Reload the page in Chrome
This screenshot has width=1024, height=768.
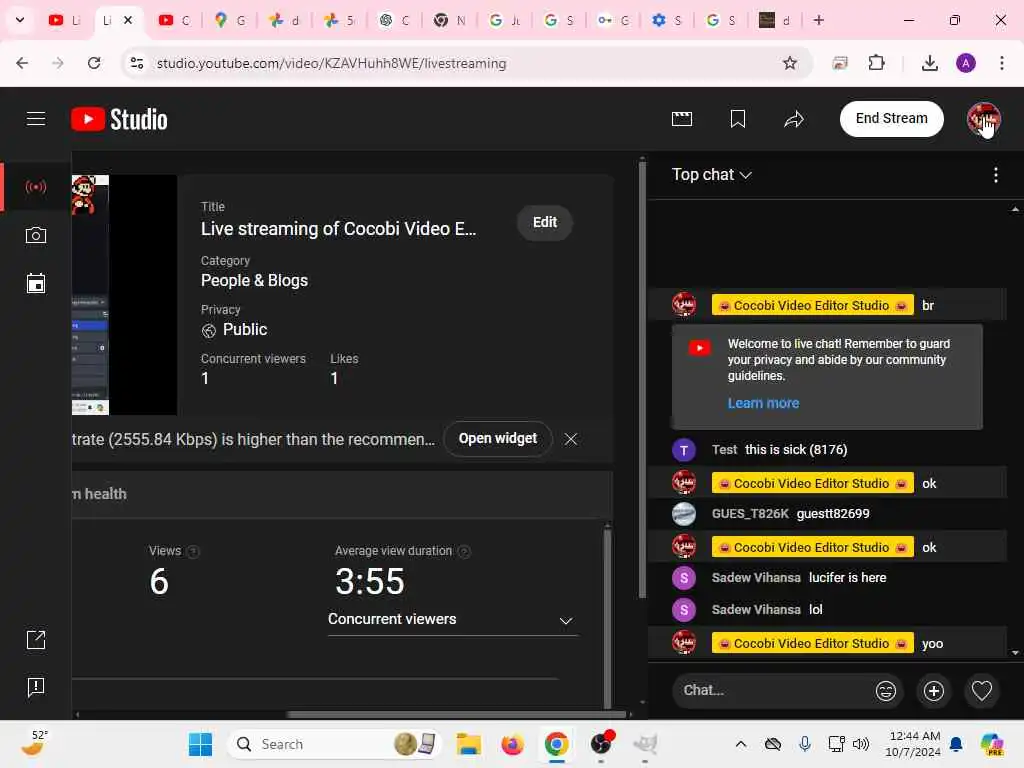pos(94,63)
